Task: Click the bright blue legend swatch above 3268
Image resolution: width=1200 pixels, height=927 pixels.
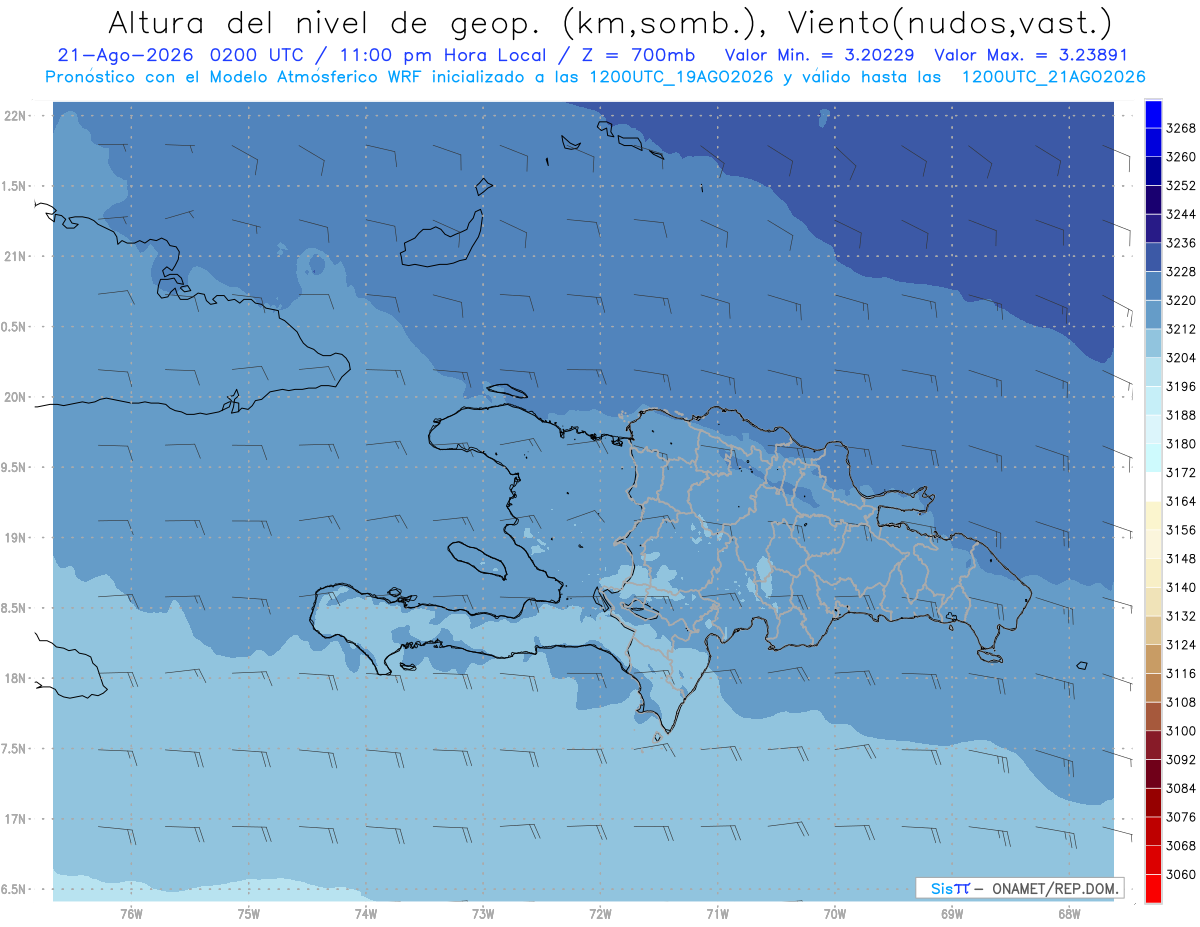Action: point(1153,113)
